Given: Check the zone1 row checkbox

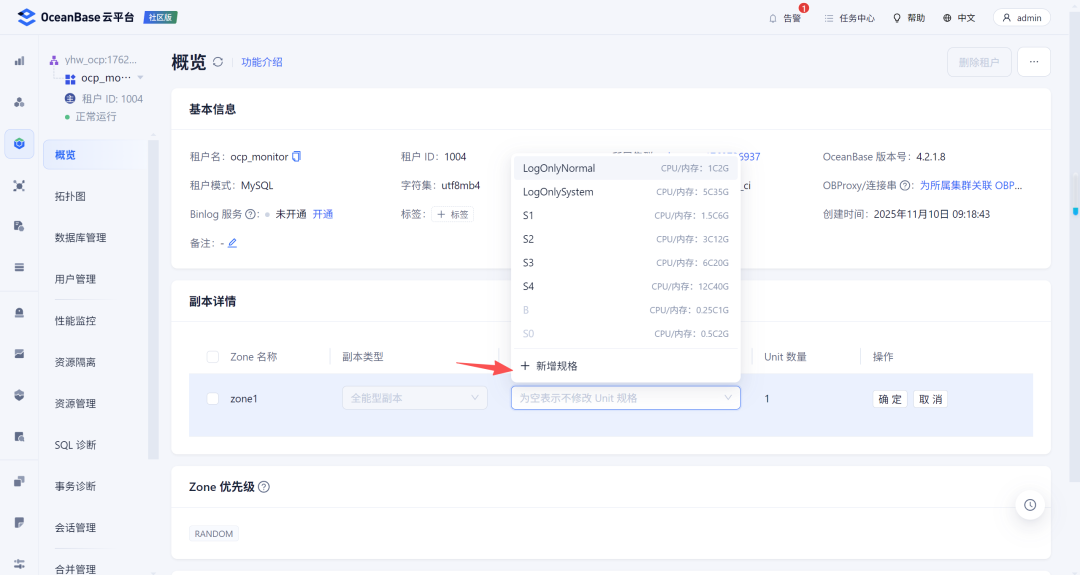Looking at the screenshot, I should click(213, 399).
